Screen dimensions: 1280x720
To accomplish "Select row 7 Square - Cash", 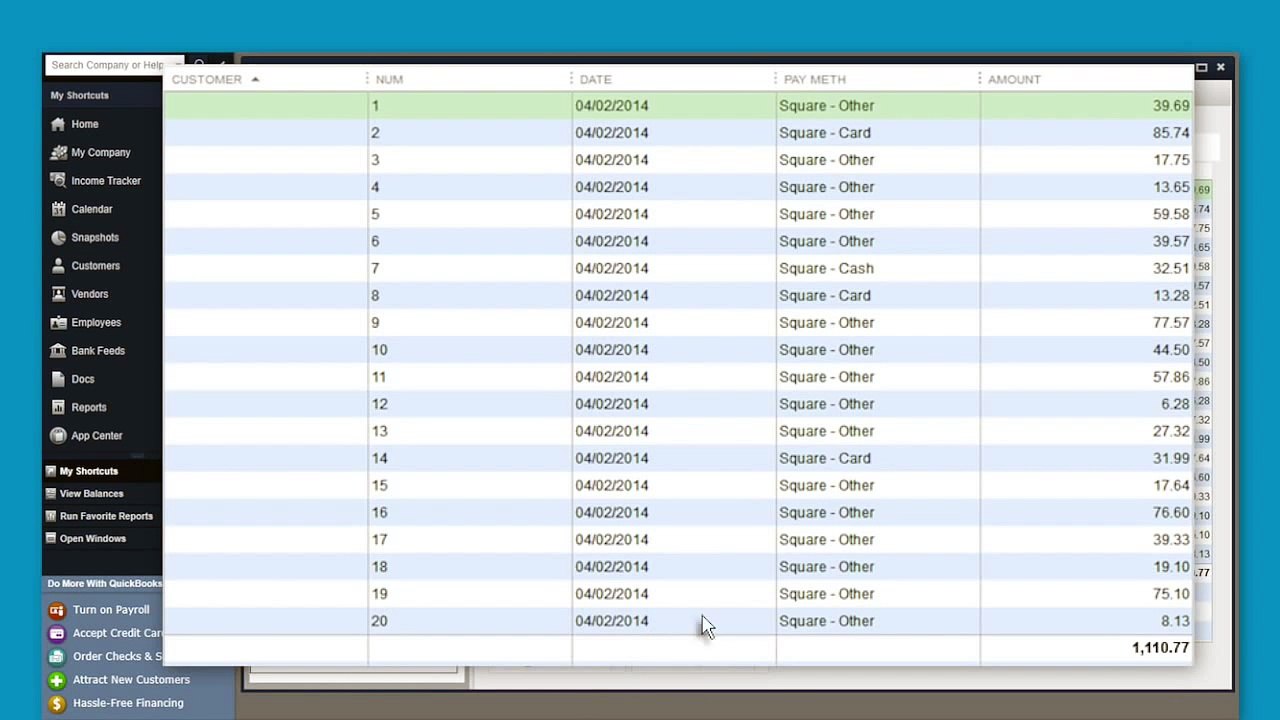I will click(826, 268).
